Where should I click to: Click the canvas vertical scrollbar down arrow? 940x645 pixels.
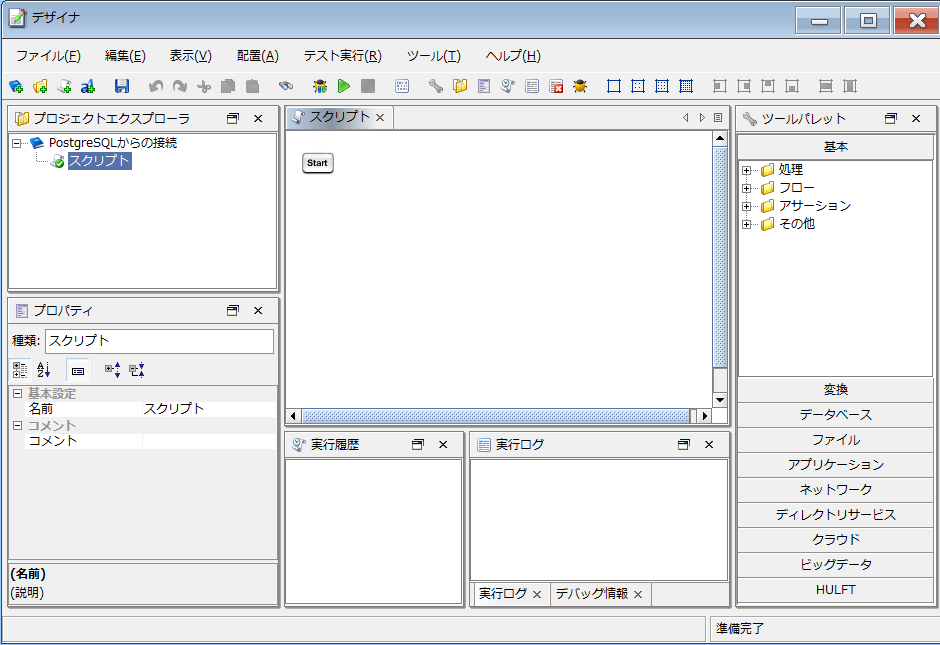[x=720, y=400]
